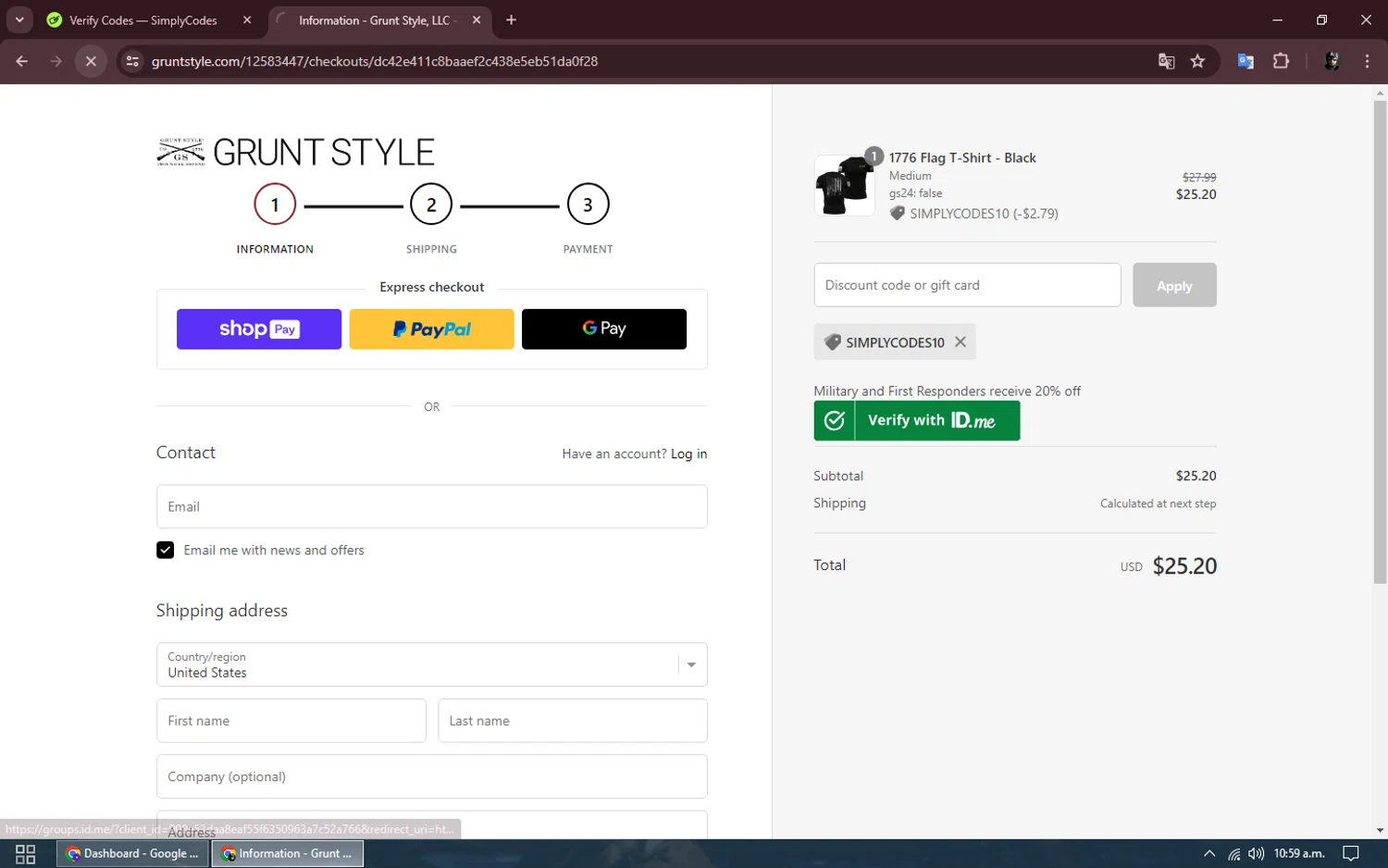Click 'Calculated at next step' shipping text
This screenshot has width=1388, height=868.
[x=1158, y=503]
